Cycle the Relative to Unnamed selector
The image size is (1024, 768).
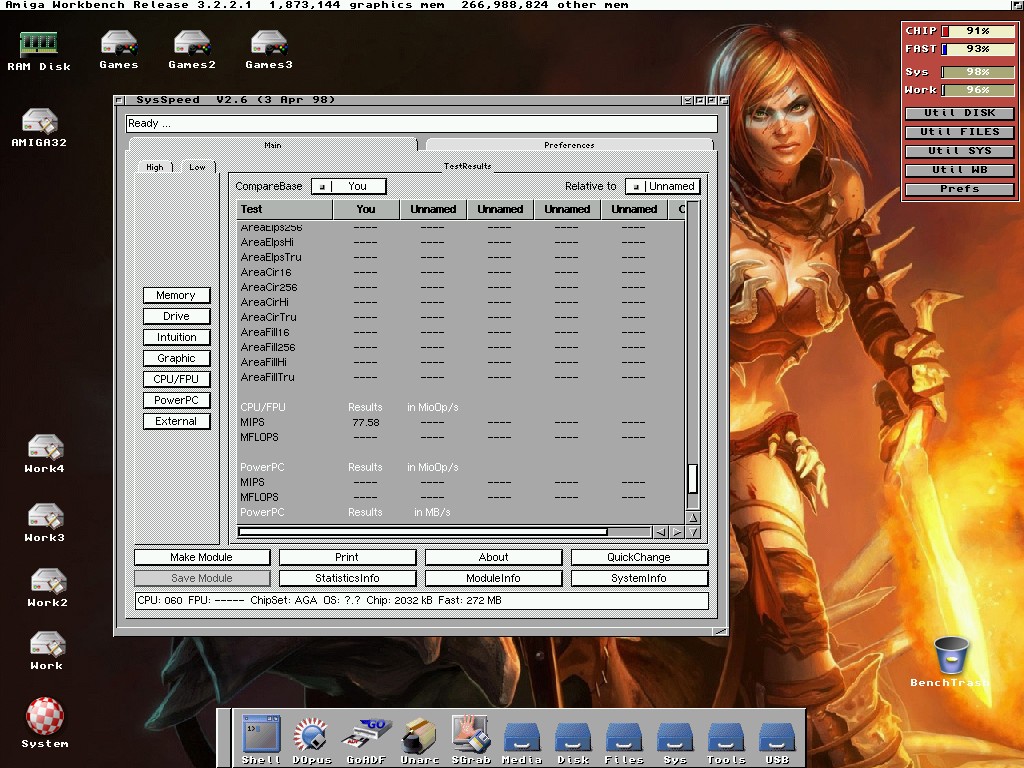click(663, 186)
